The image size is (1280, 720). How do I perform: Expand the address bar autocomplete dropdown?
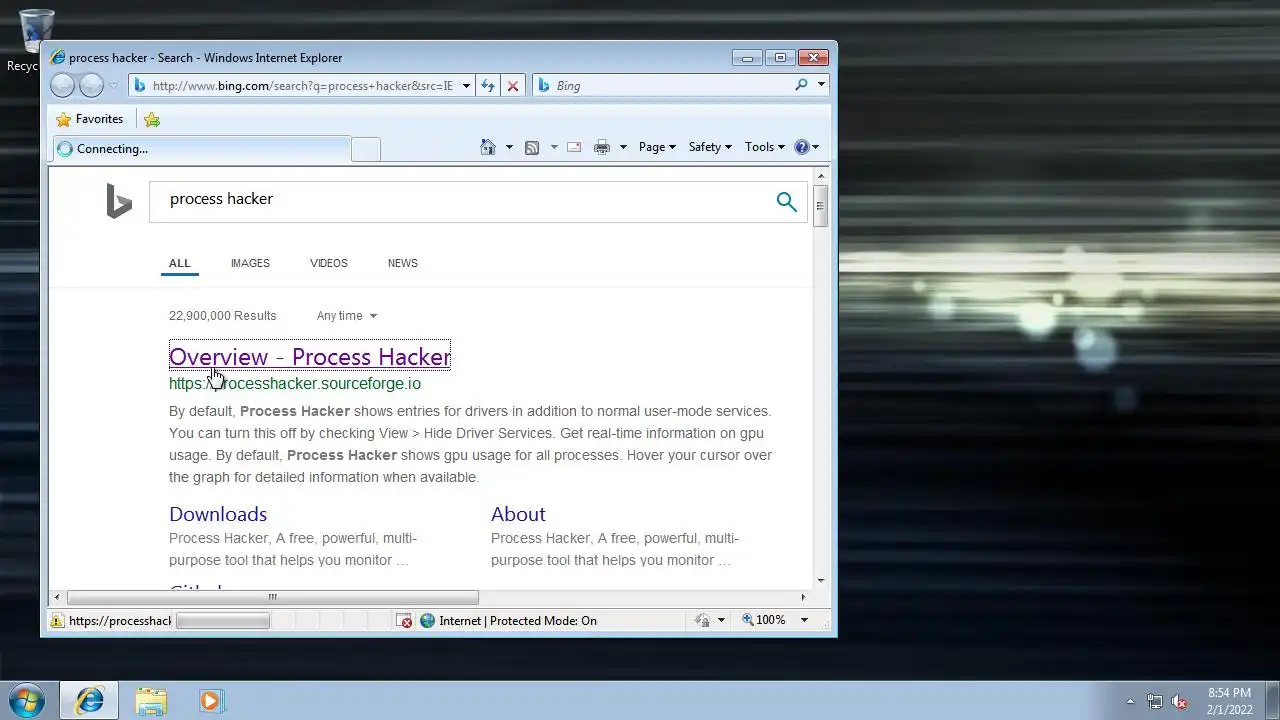(x=466, y=86)
